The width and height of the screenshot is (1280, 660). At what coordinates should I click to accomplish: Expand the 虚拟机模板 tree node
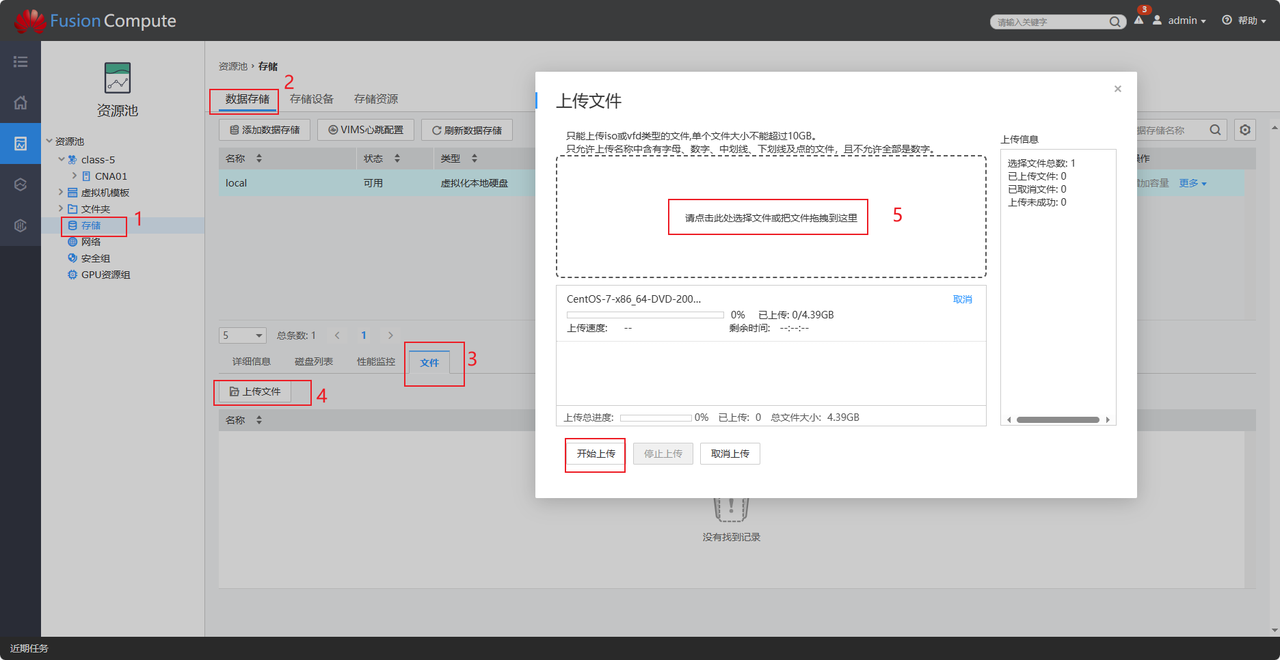[60, 193]
